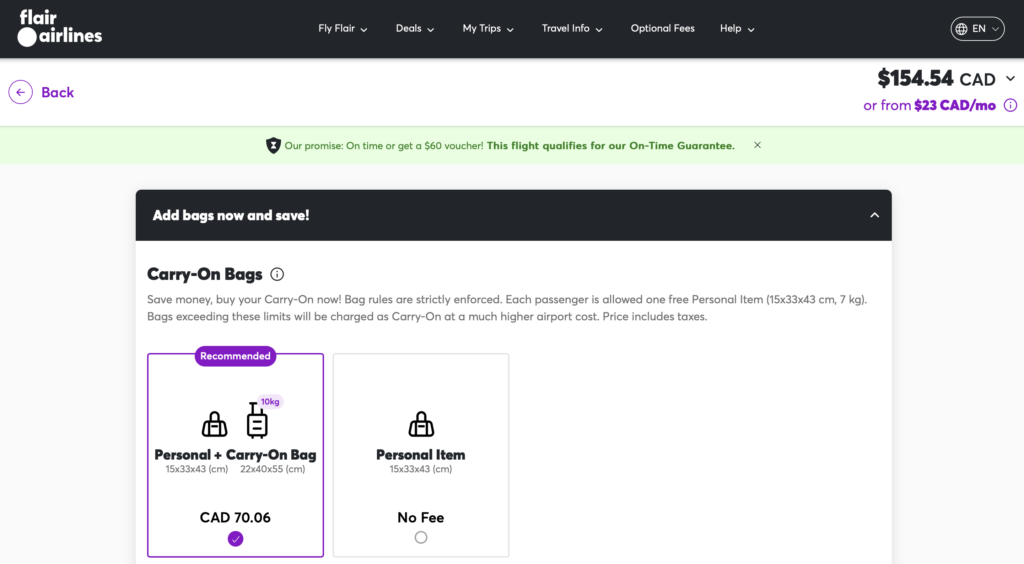The image size is (1024, 564).
Task: Expand the total price breakdown dropdown
Action: [1010, 79]
